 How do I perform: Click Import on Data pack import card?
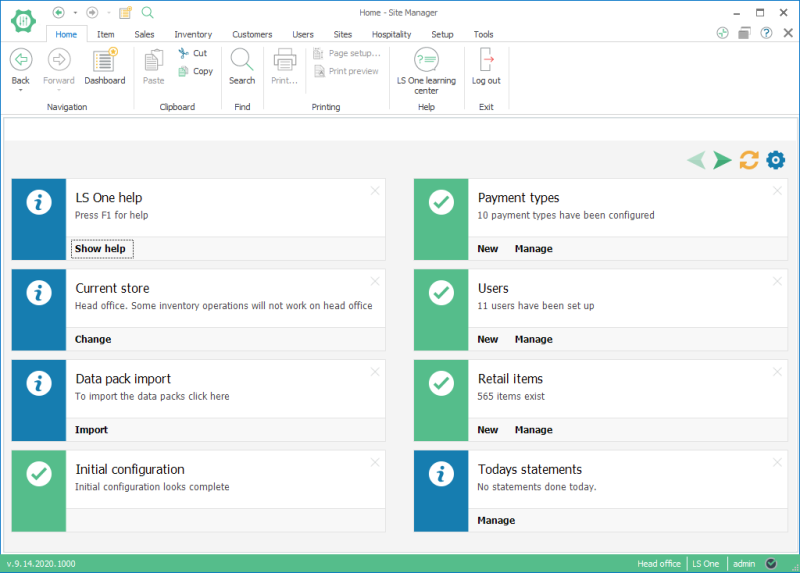click(91, 430)
